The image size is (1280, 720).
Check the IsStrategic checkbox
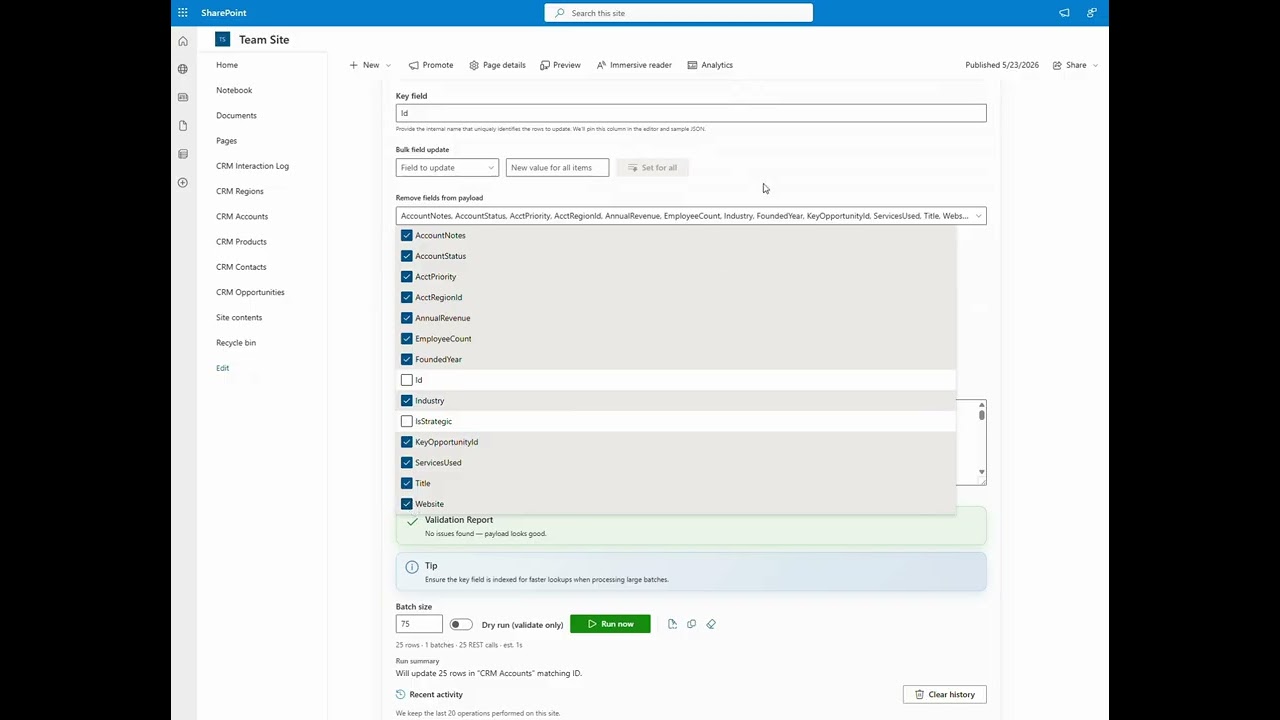point(406,421)
